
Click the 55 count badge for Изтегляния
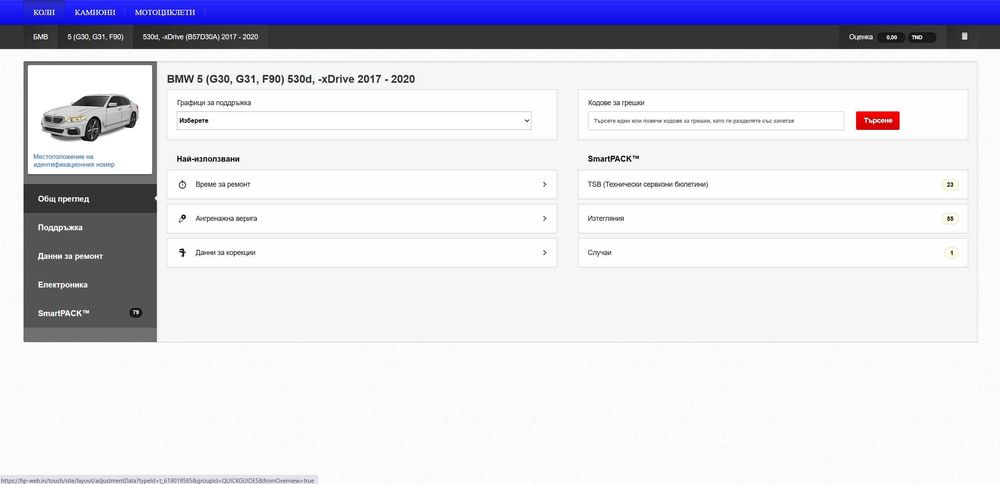950,219
